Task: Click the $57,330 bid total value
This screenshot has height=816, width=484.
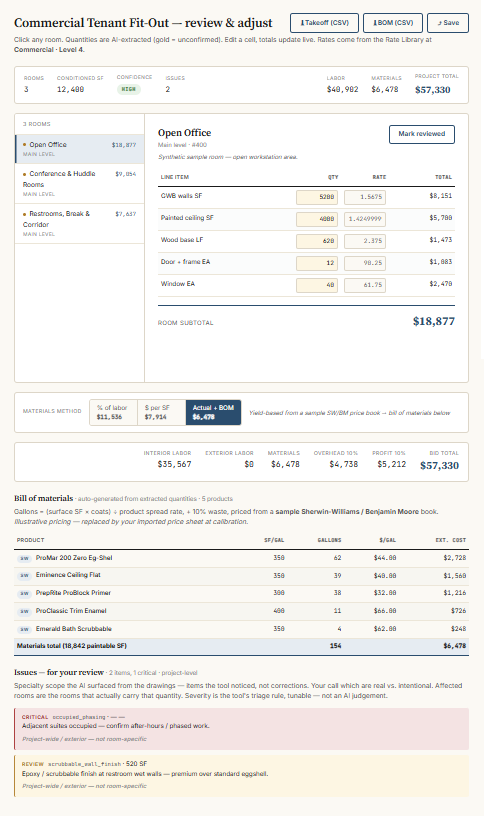Action: (439, 465)
